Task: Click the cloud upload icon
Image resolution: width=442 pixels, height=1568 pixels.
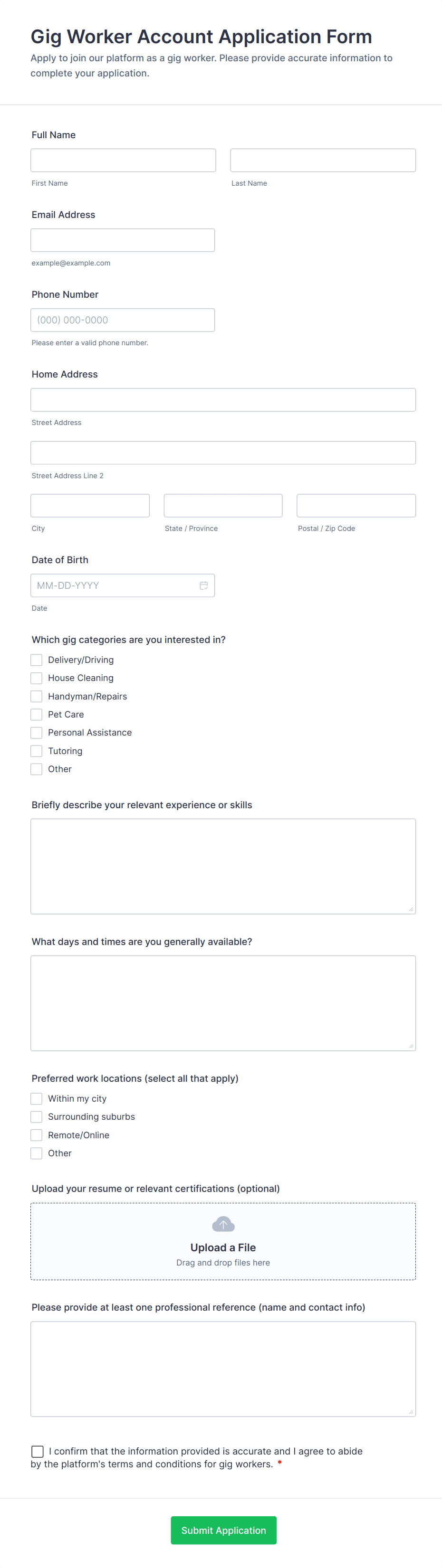Action: (x=223, y=1224)
